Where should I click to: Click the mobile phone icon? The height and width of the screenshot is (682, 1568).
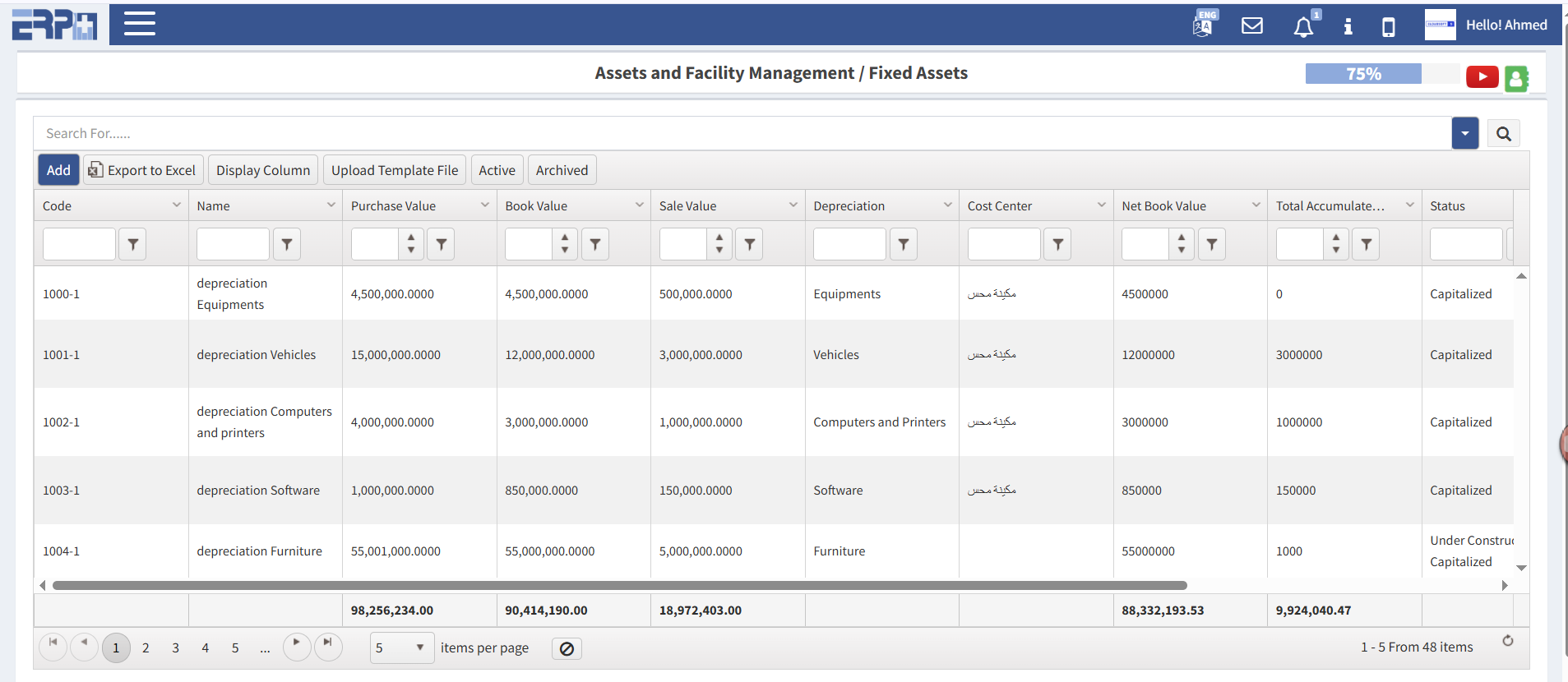pyautogui.click(x=1388, y=27)
